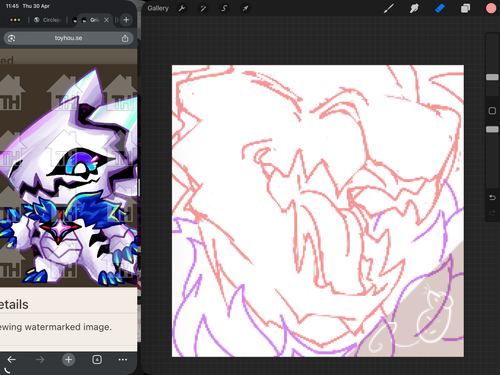Open the Procreate Gallery

[x=158, y=8]
